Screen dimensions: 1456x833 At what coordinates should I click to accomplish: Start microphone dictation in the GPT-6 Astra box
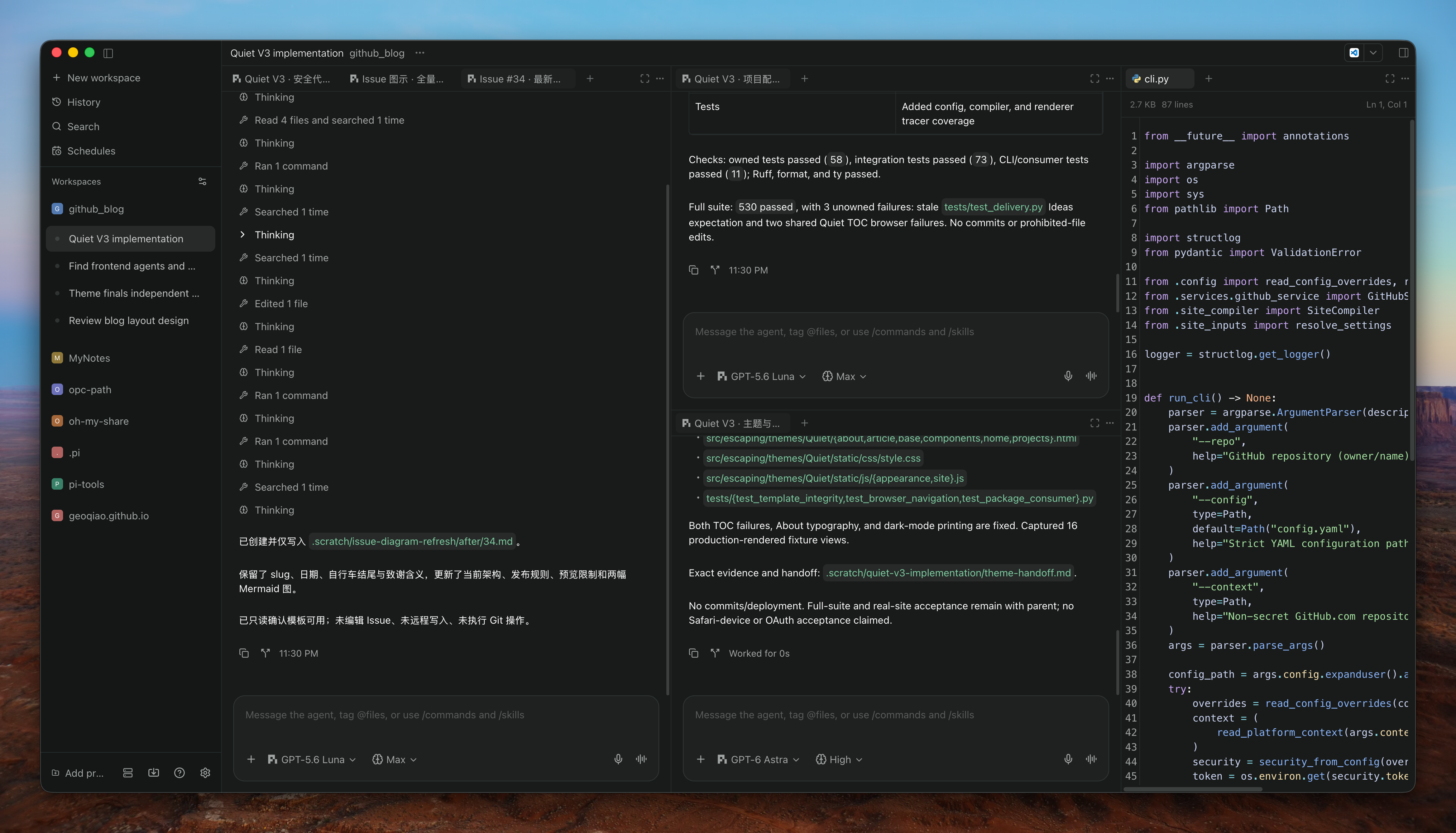click(x=1068, y=759)
